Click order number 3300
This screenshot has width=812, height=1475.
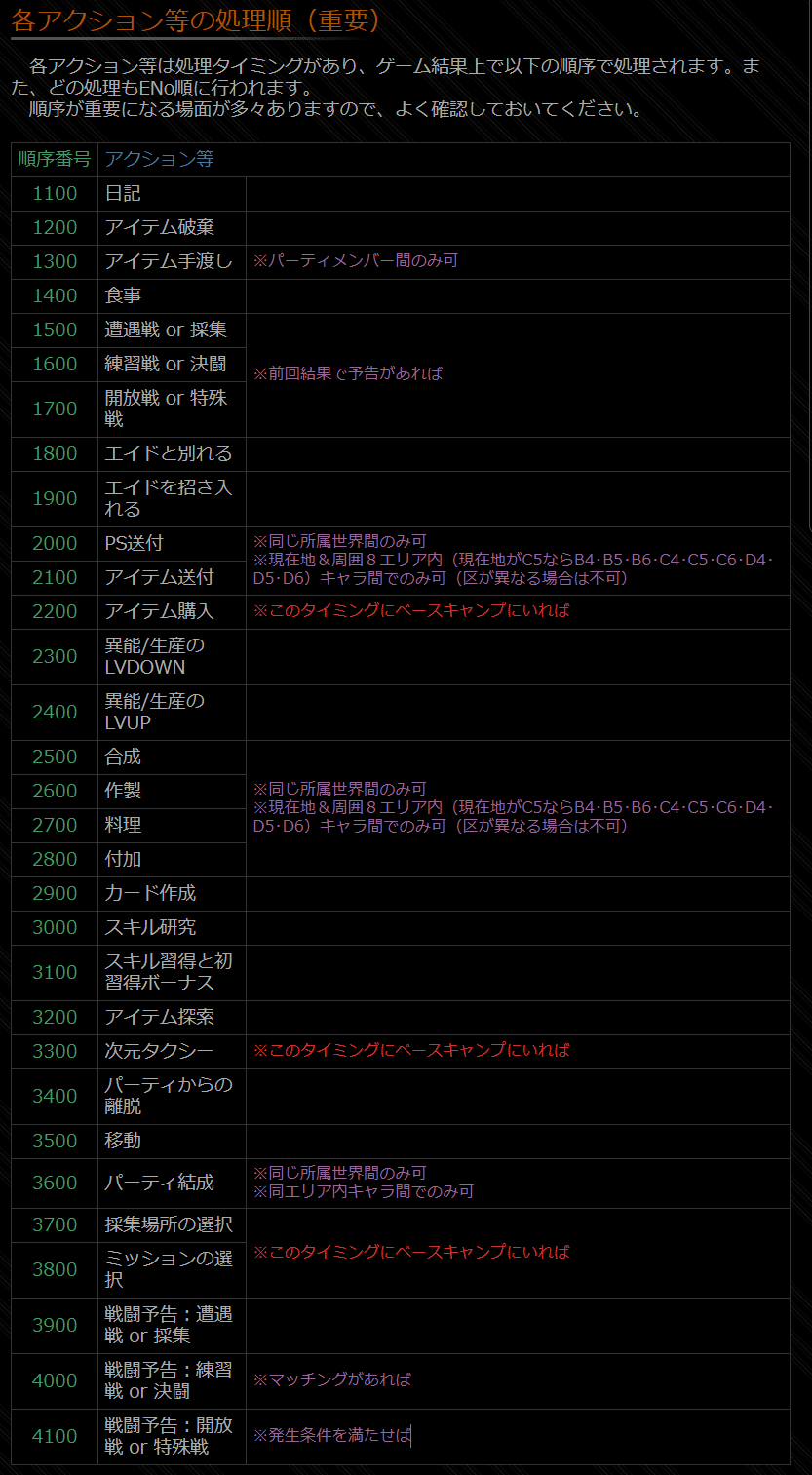(x=55, y=1052)
